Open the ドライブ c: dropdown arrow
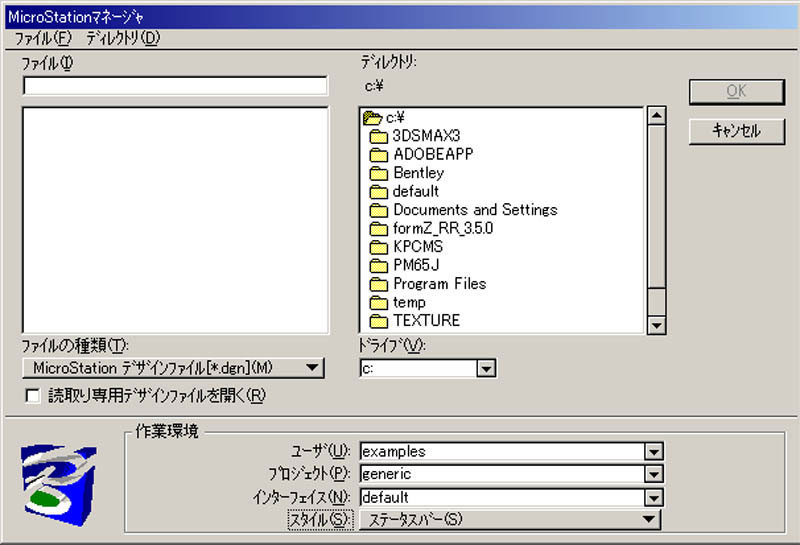The image size is (800, 545). click(486, 368)
